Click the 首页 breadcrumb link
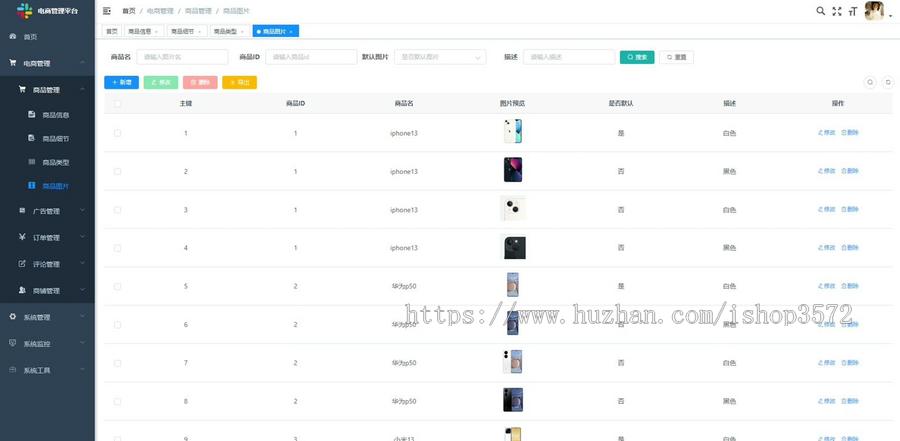Viewport: 900px width, 441px height. 129,11
